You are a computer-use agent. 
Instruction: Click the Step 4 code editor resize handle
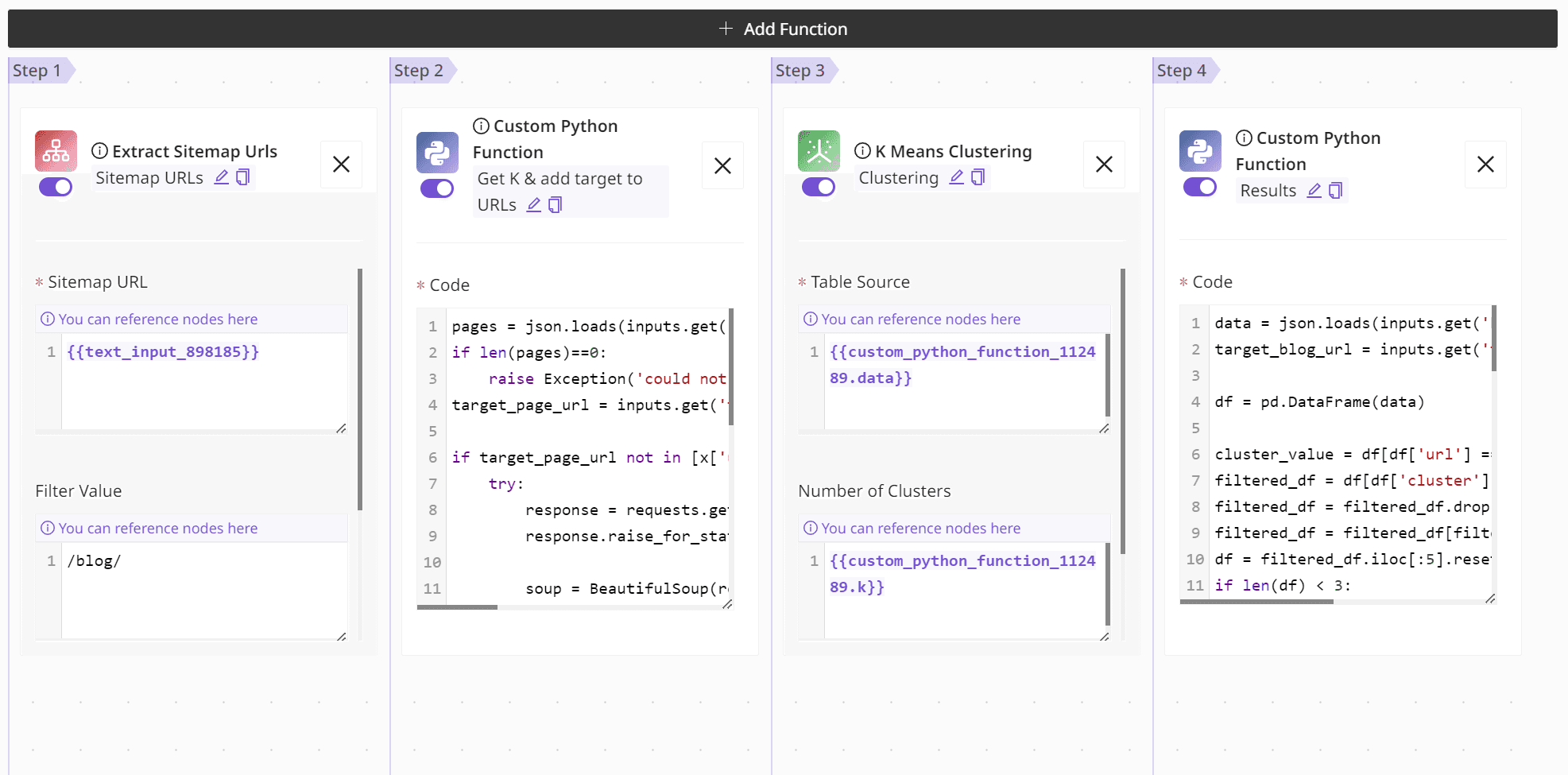pos(1490,599)
